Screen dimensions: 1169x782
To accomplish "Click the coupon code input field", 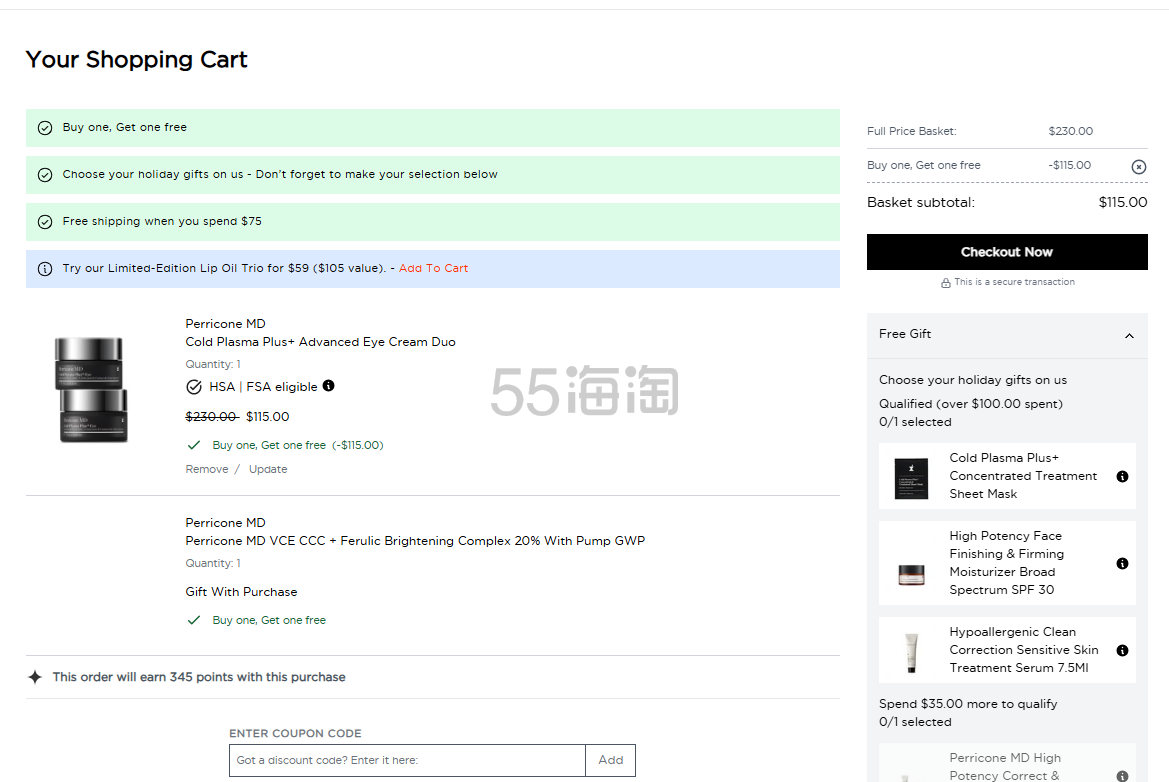I will 407,760.
